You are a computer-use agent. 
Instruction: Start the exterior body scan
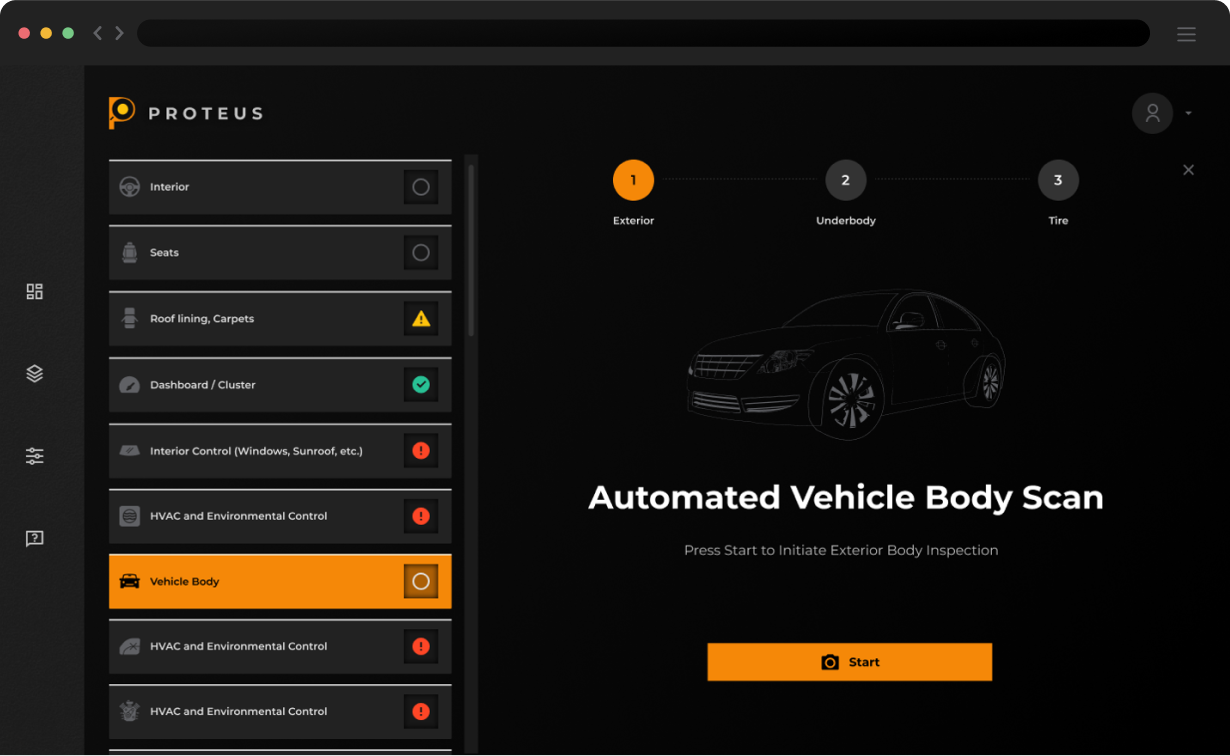coord(849,662)
